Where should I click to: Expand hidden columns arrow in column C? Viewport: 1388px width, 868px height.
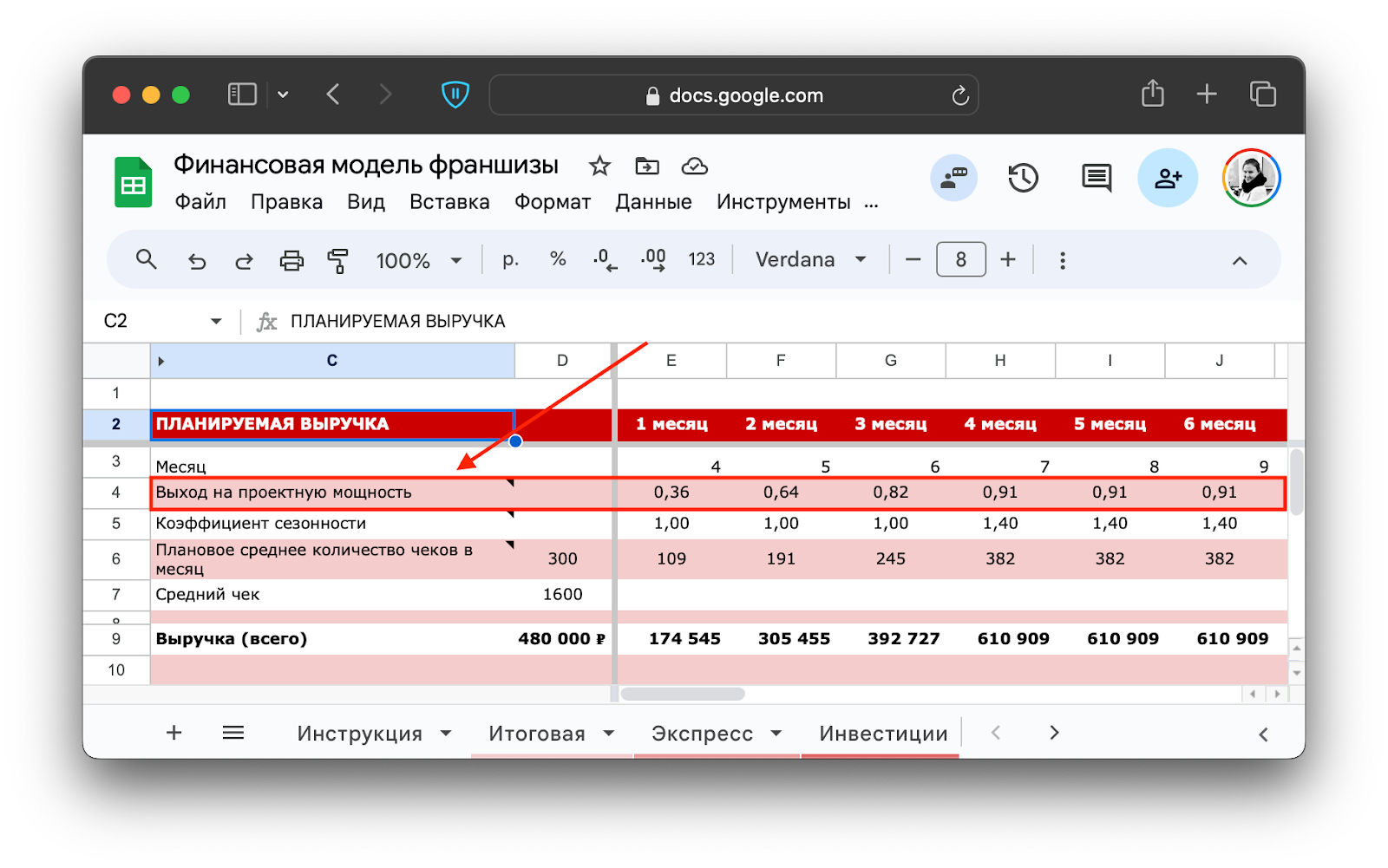(161, 361)
